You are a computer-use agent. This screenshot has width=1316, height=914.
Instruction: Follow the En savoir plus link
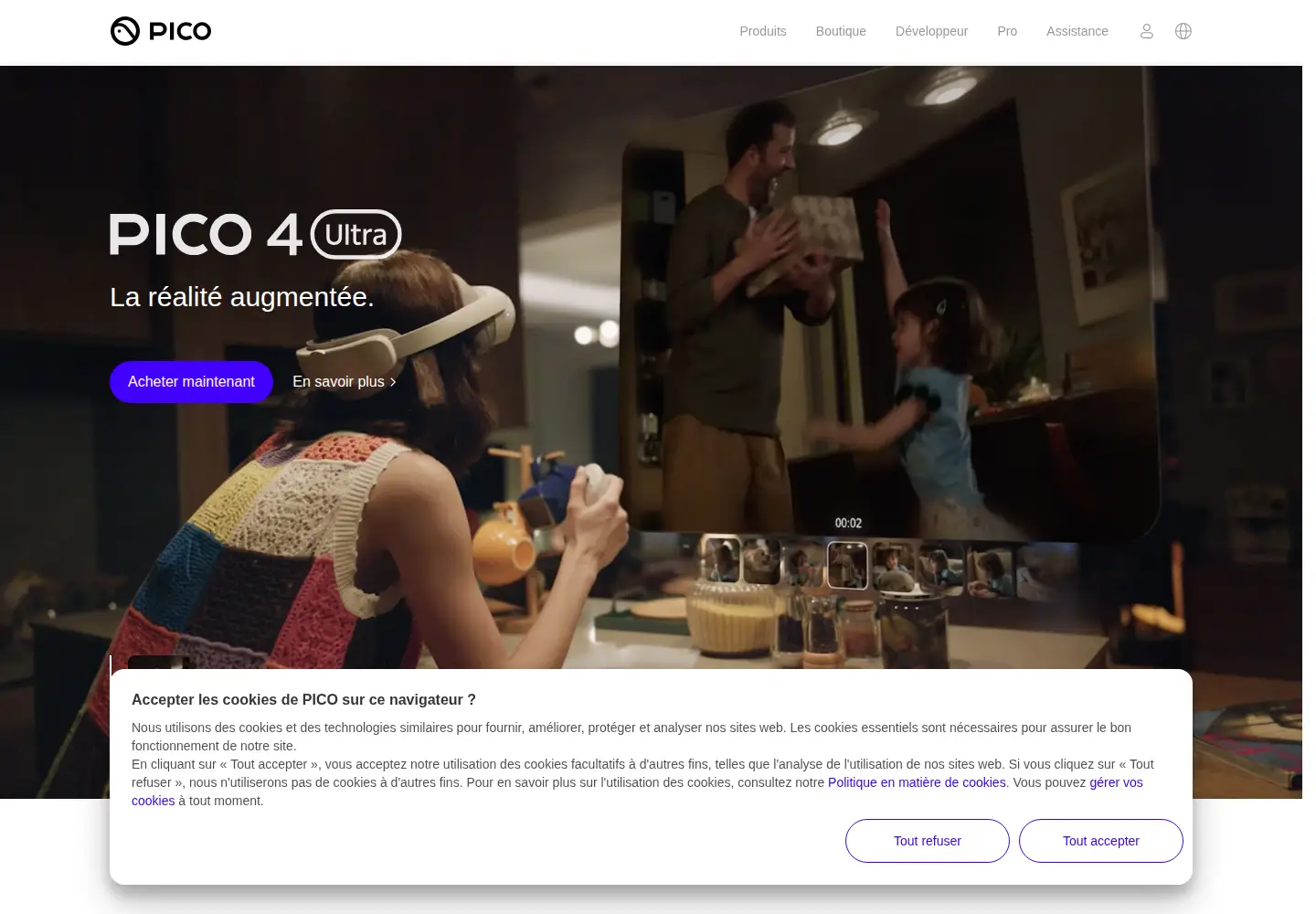345,382
